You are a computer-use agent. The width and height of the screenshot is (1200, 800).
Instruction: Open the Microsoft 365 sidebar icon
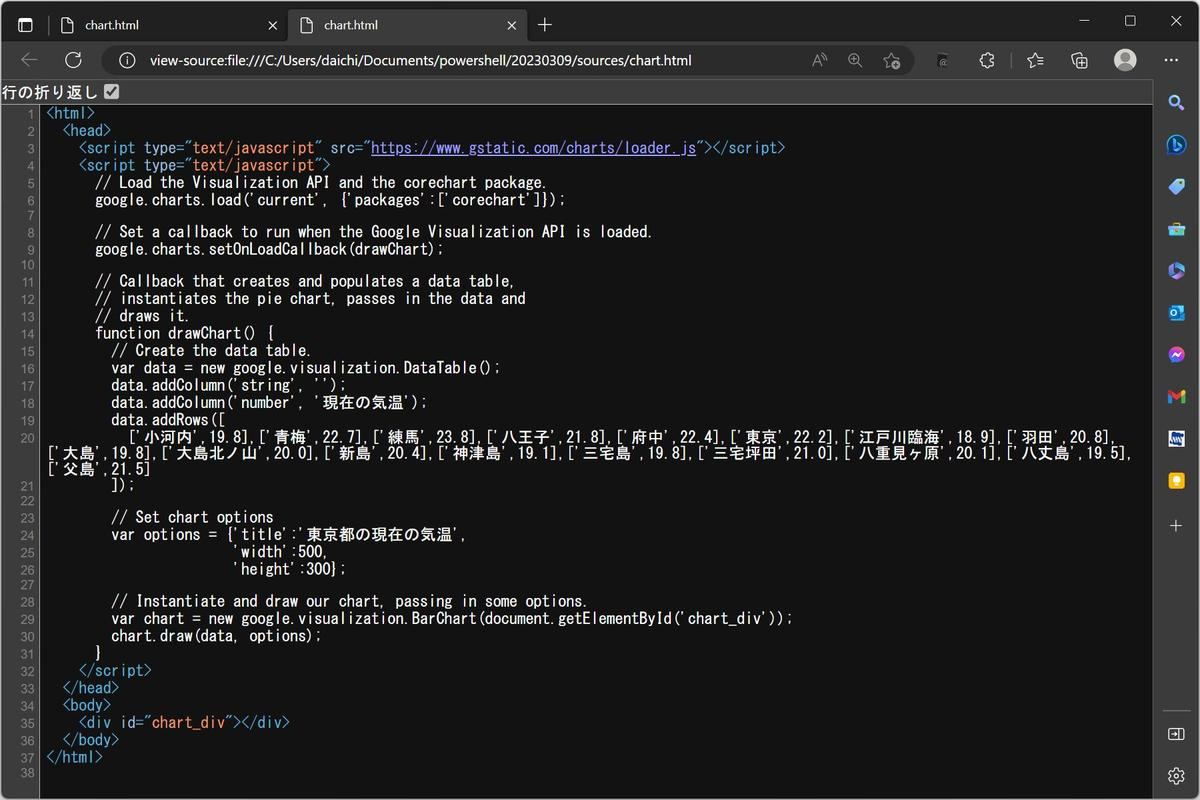1176,271
